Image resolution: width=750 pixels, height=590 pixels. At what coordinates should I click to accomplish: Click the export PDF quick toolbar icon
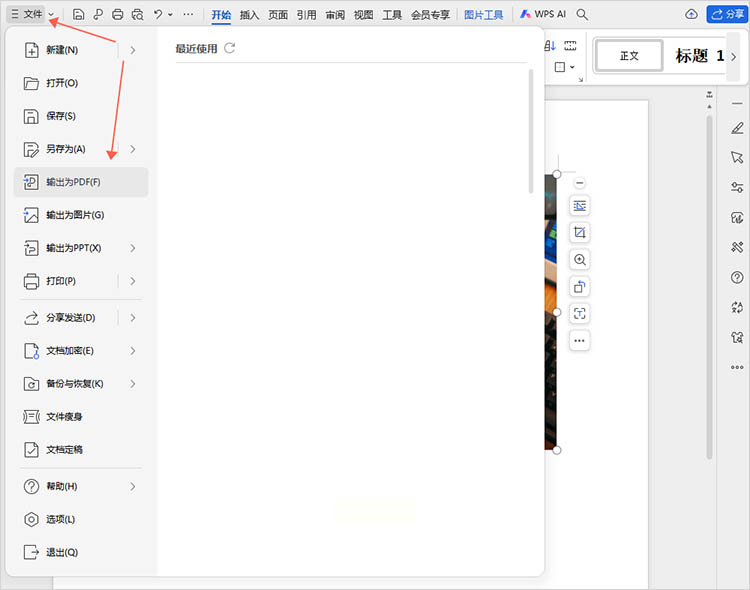[x=98, y=14]
